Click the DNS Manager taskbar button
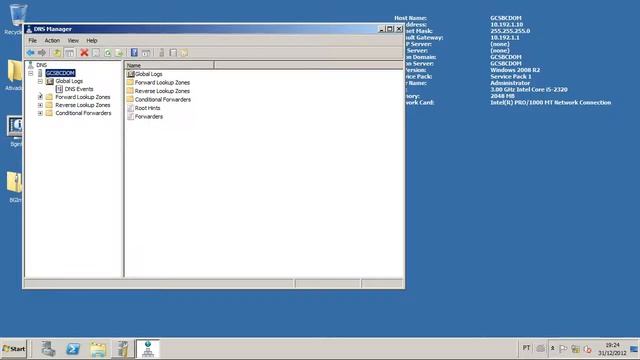Viewport: 640px width, 360px height. tap(148, 349)
